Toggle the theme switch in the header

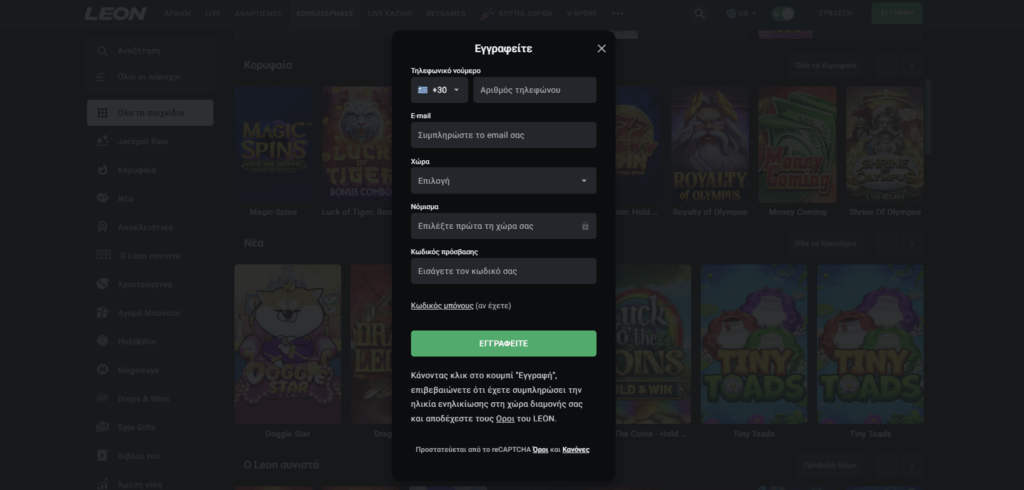(782, 13)
